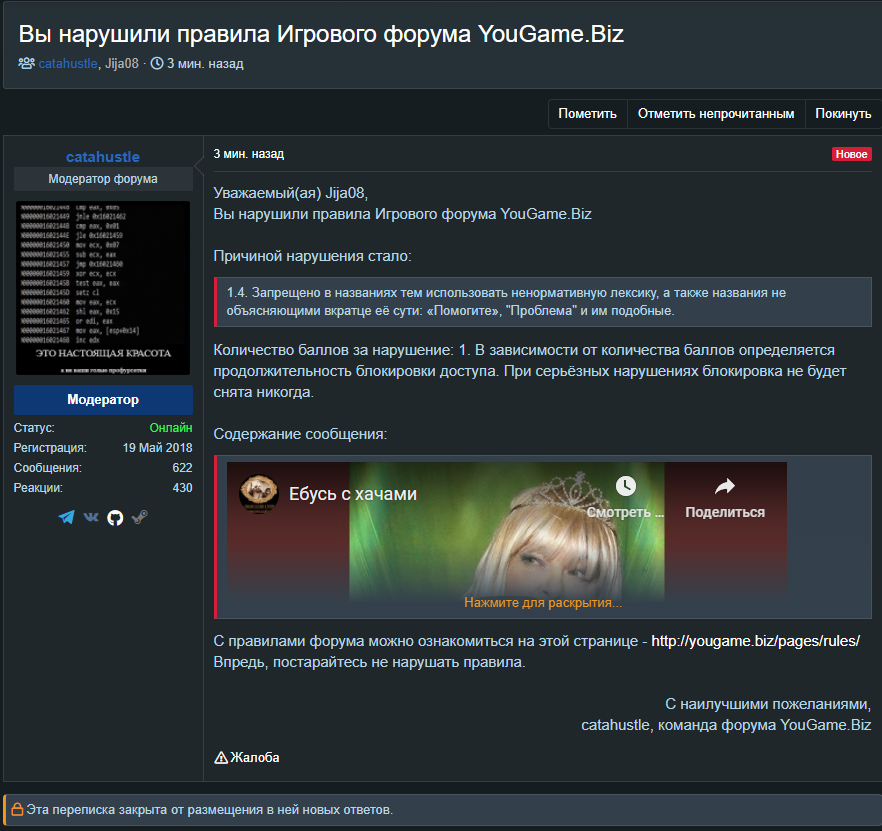The width and height of the screenshot is (882, 831).
Task: Click the Содержание сообщения label
Action: tap(300, 434)
